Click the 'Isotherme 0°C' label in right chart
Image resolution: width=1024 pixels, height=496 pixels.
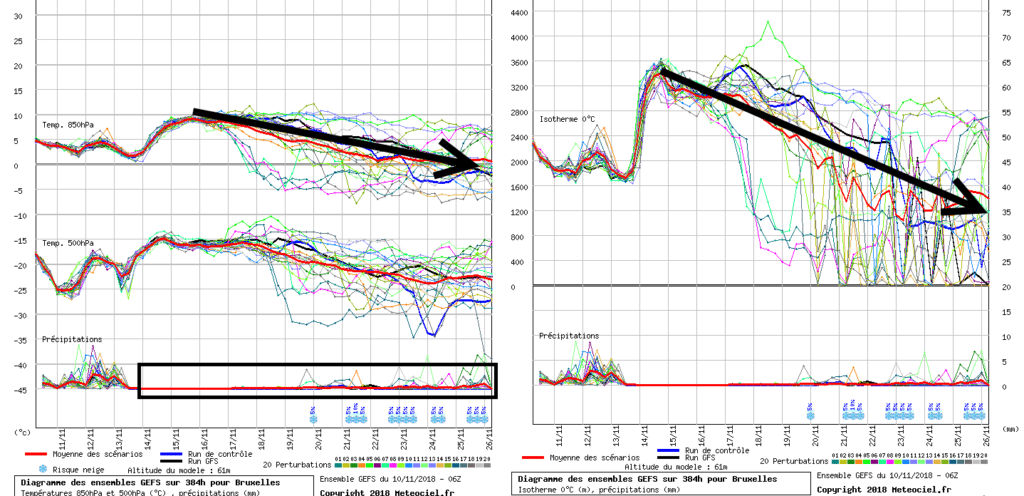(x=567, y=119)
